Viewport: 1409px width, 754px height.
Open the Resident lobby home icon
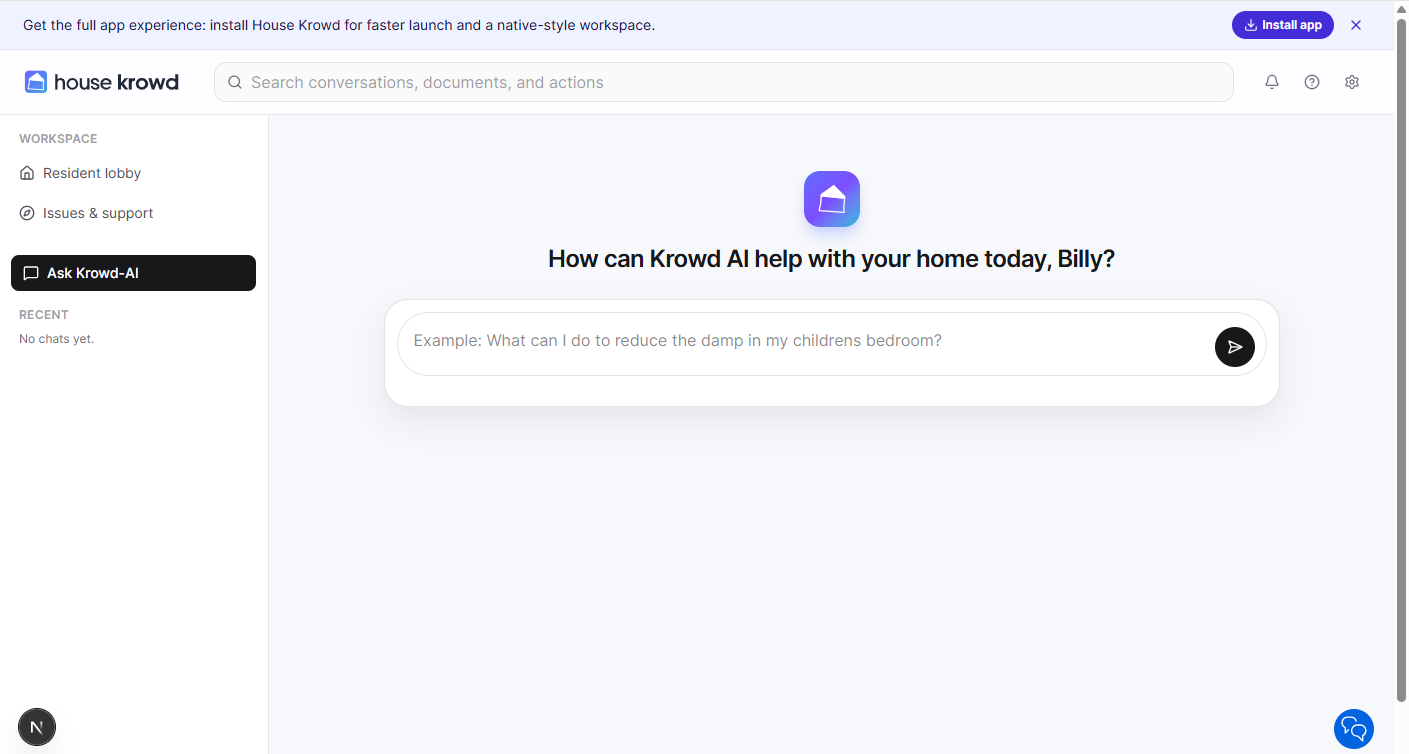(x=27, y=172)
